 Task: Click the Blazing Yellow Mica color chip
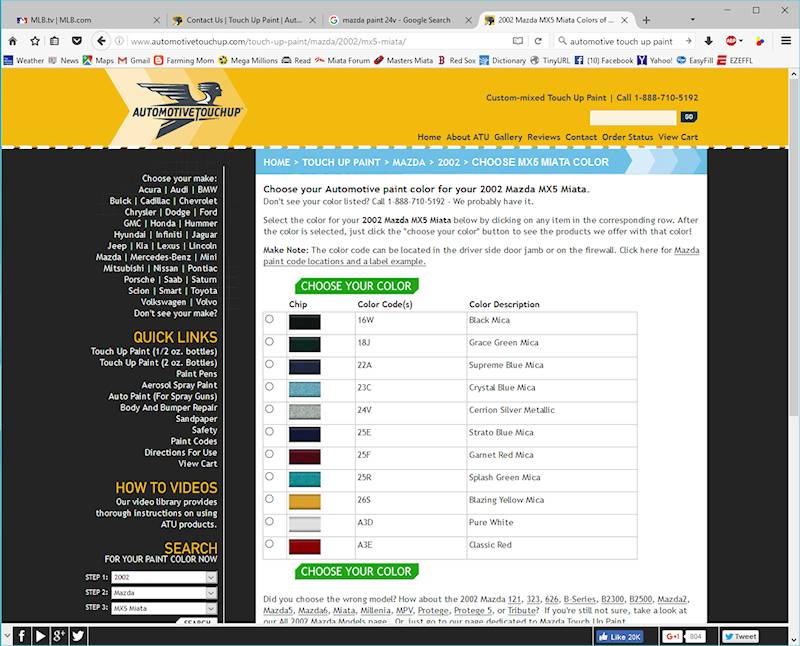tap(305, 502)
